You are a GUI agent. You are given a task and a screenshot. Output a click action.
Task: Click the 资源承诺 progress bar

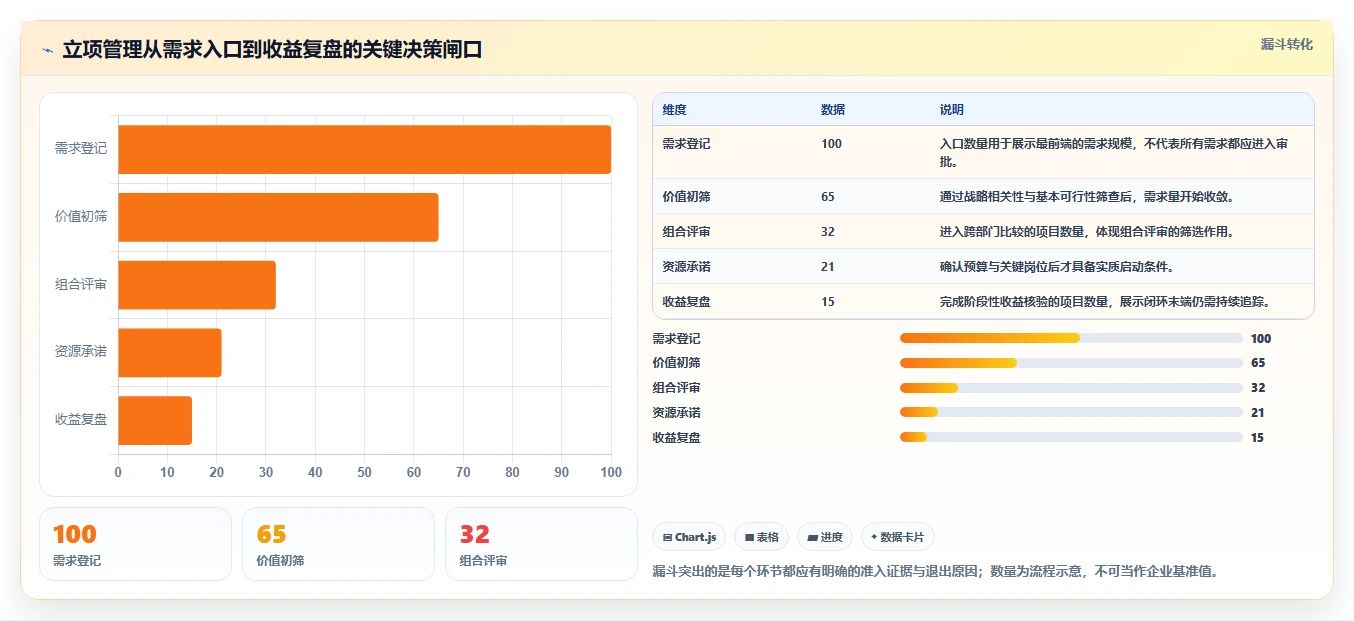point(1071,412)
